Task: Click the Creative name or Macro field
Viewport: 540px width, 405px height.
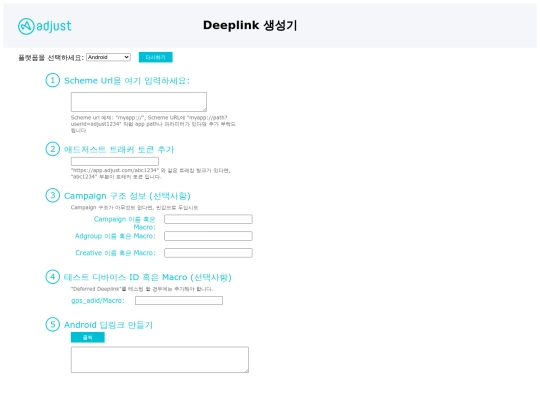Action: click(208, 253)
